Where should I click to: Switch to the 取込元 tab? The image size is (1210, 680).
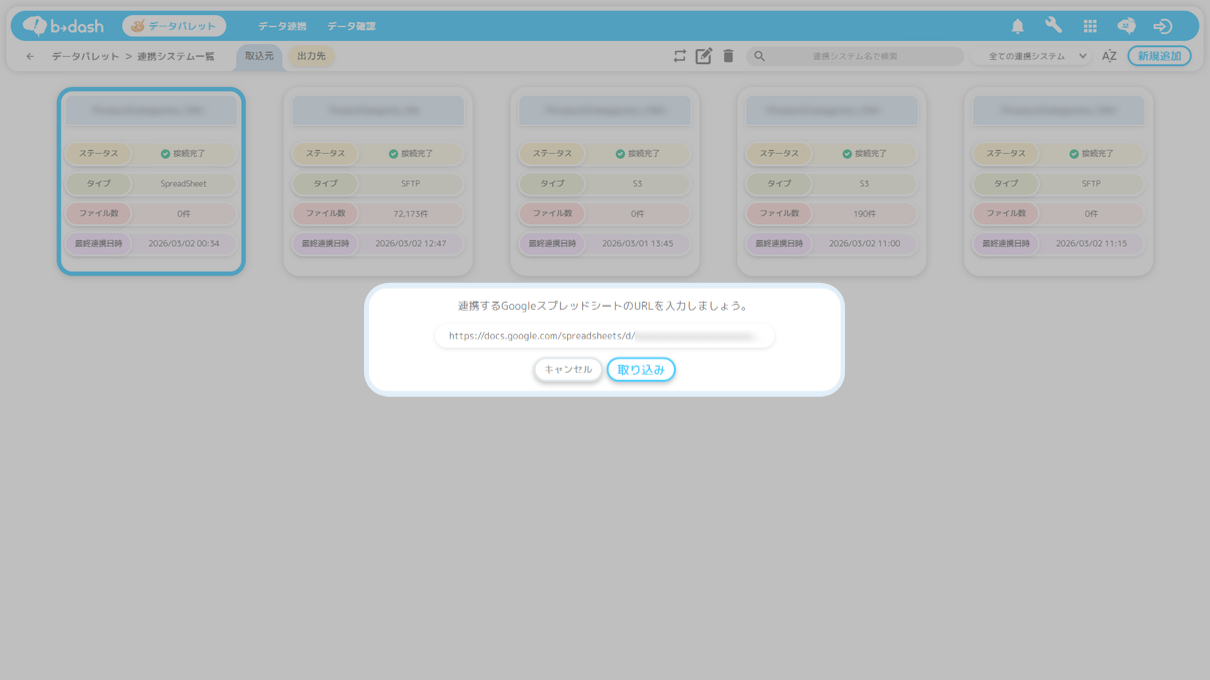259,56
